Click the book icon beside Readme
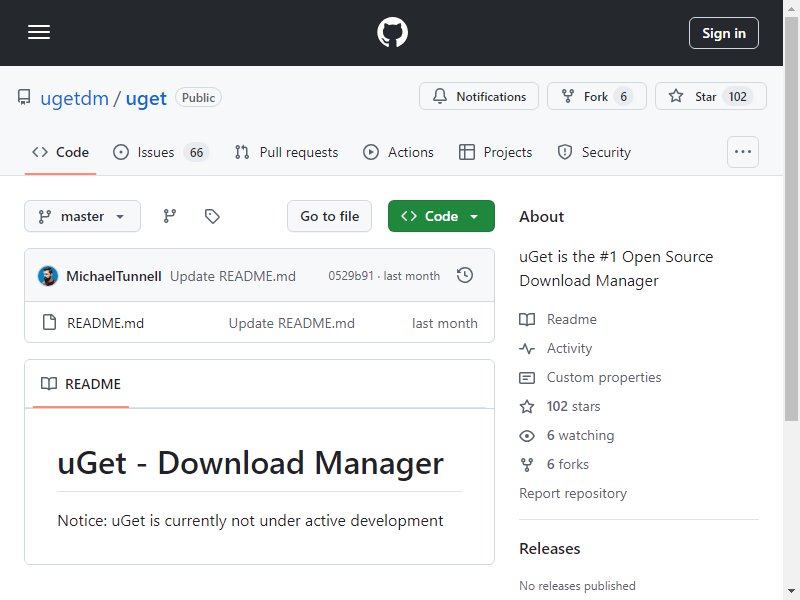The image size is (800, 600). point(527,320)
